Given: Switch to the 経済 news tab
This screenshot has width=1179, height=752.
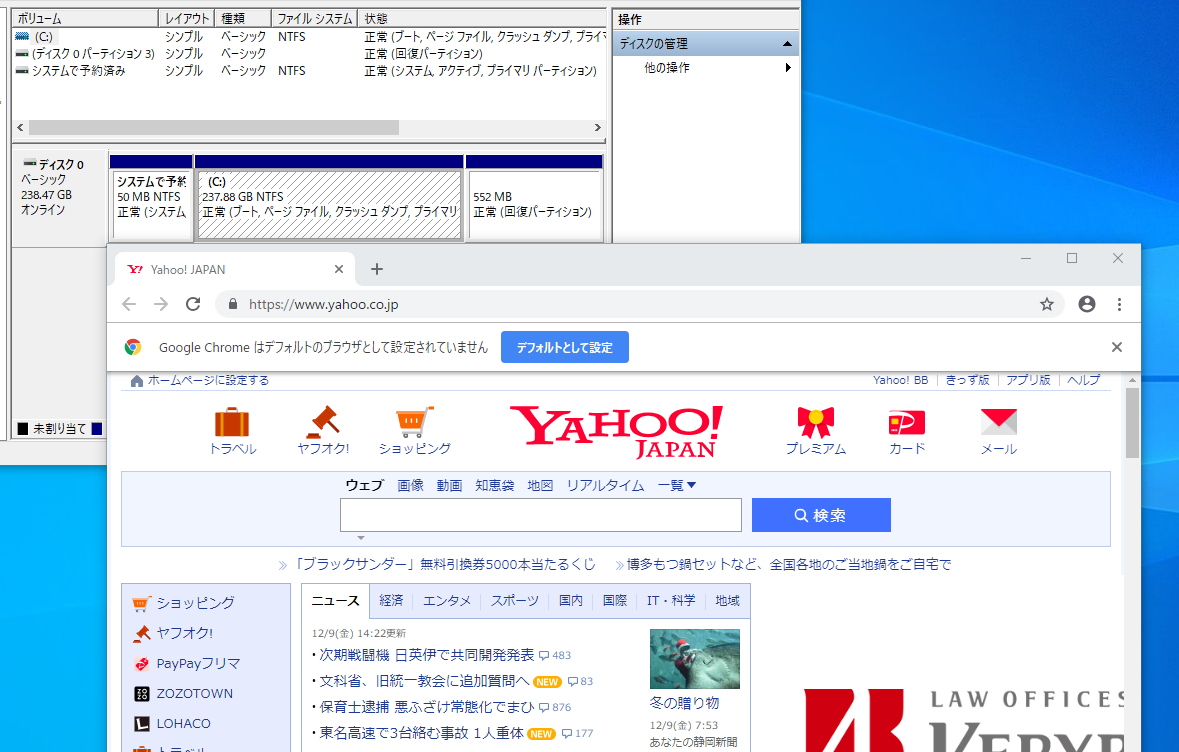Looking at the screenshot, I should (391, 600).
